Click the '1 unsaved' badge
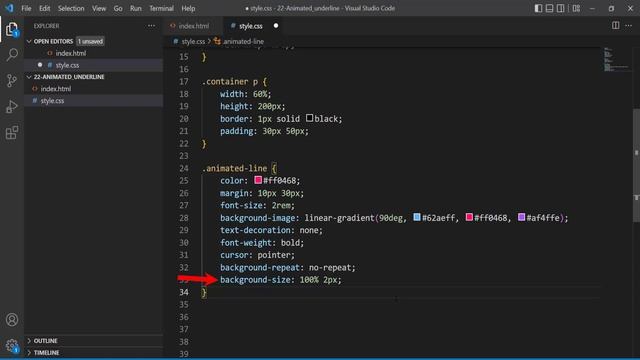 coord(90,41)
